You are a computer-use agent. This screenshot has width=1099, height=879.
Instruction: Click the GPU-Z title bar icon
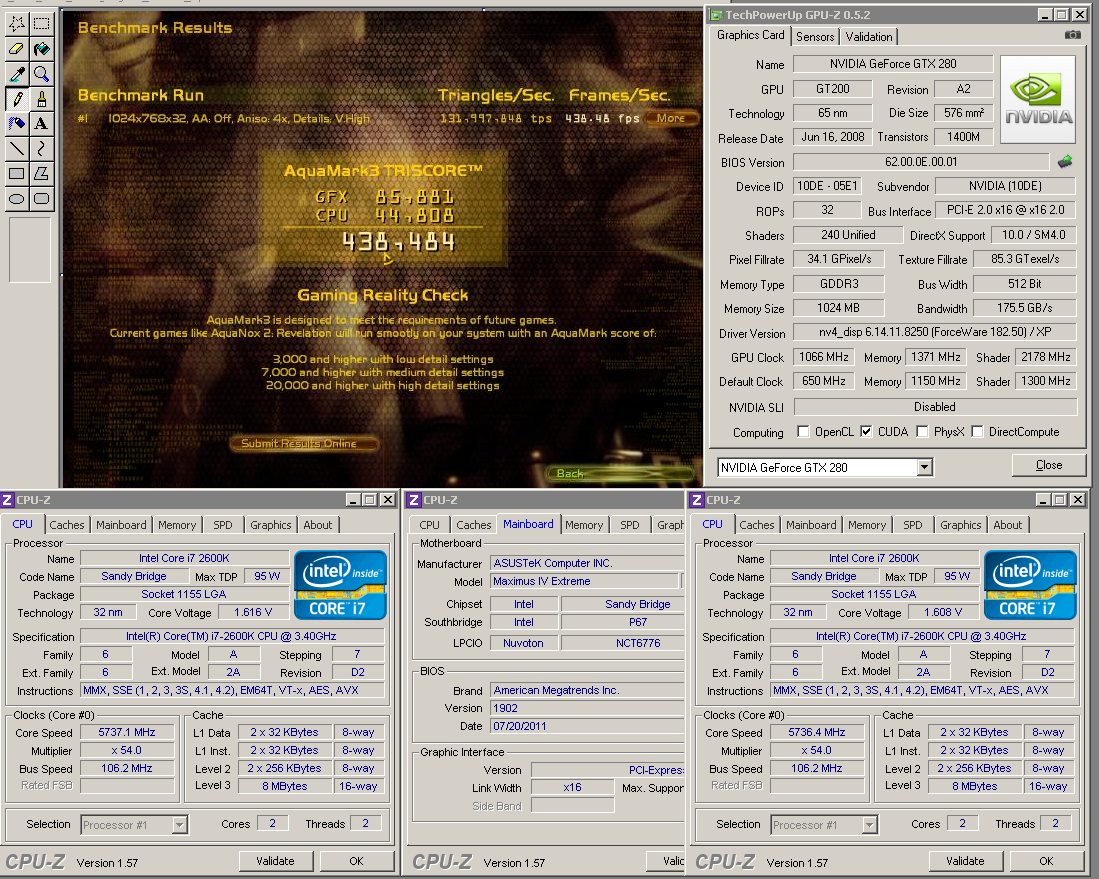(716, 15)
